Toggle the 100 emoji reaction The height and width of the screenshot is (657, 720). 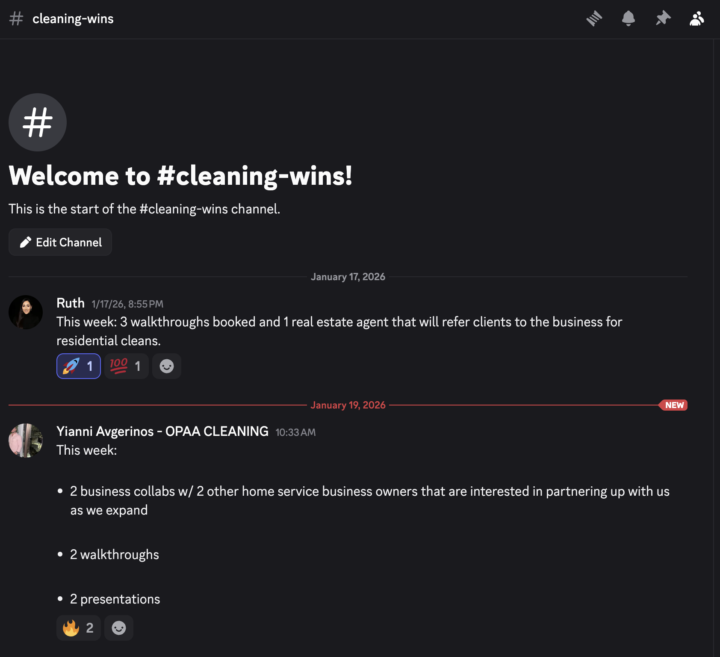coord(126,367)
